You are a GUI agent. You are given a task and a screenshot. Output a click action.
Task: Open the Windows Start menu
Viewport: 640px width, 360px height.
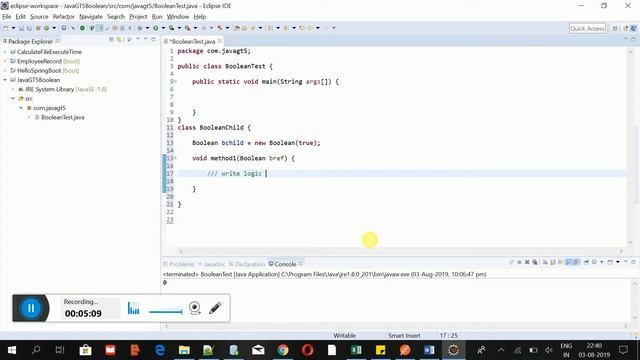coord(12,350)
